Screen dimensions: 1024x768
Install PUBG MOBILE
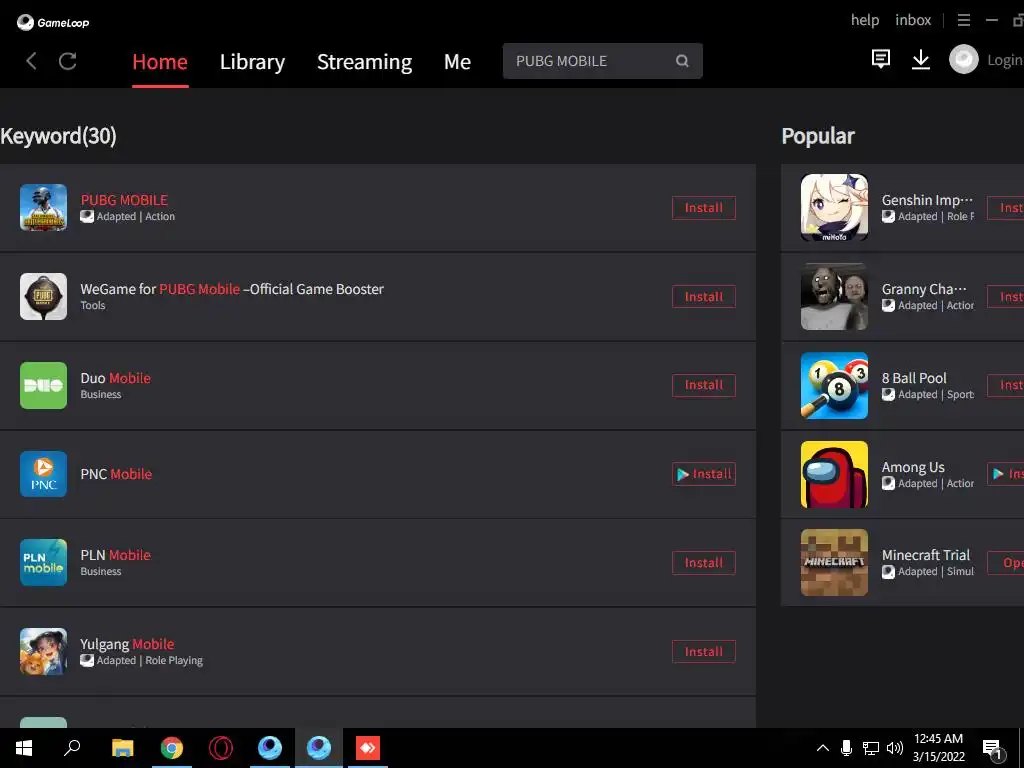pos(703,208)
